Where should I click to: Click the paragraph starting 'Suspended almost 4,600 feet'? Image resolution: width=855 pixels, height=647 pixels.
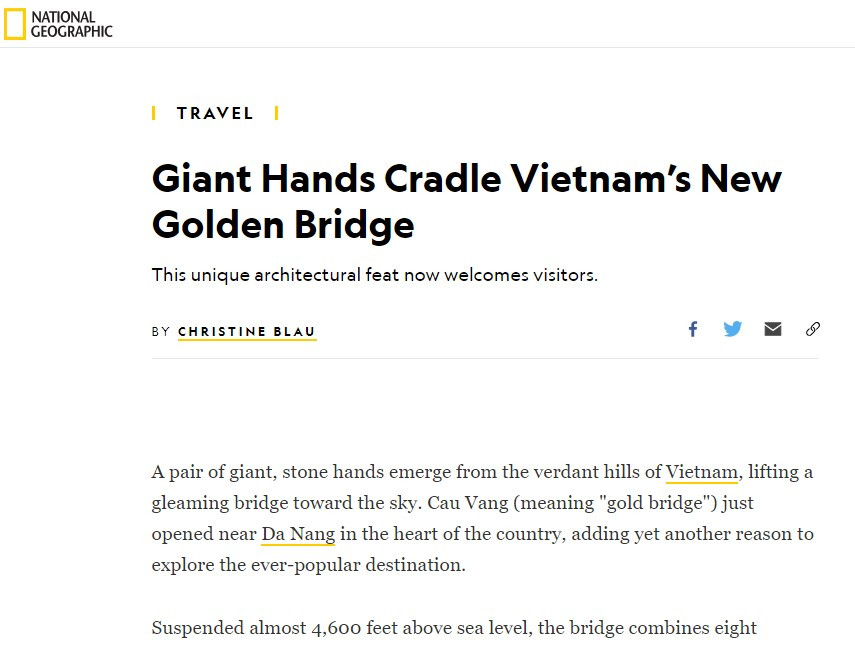tap(454, 628)
